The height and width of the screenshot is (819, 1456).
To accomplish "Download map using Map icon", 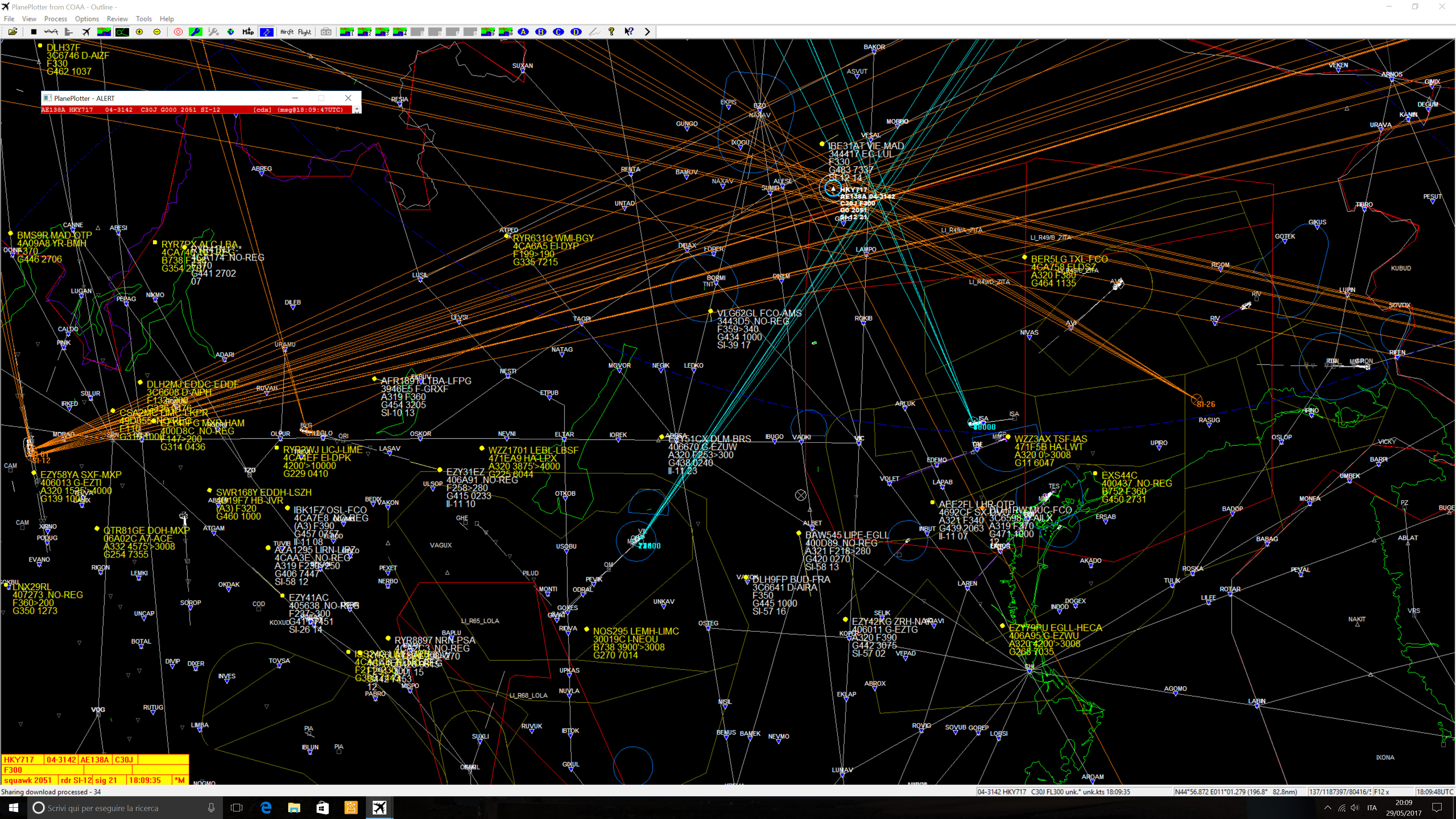I will [248, 31].
